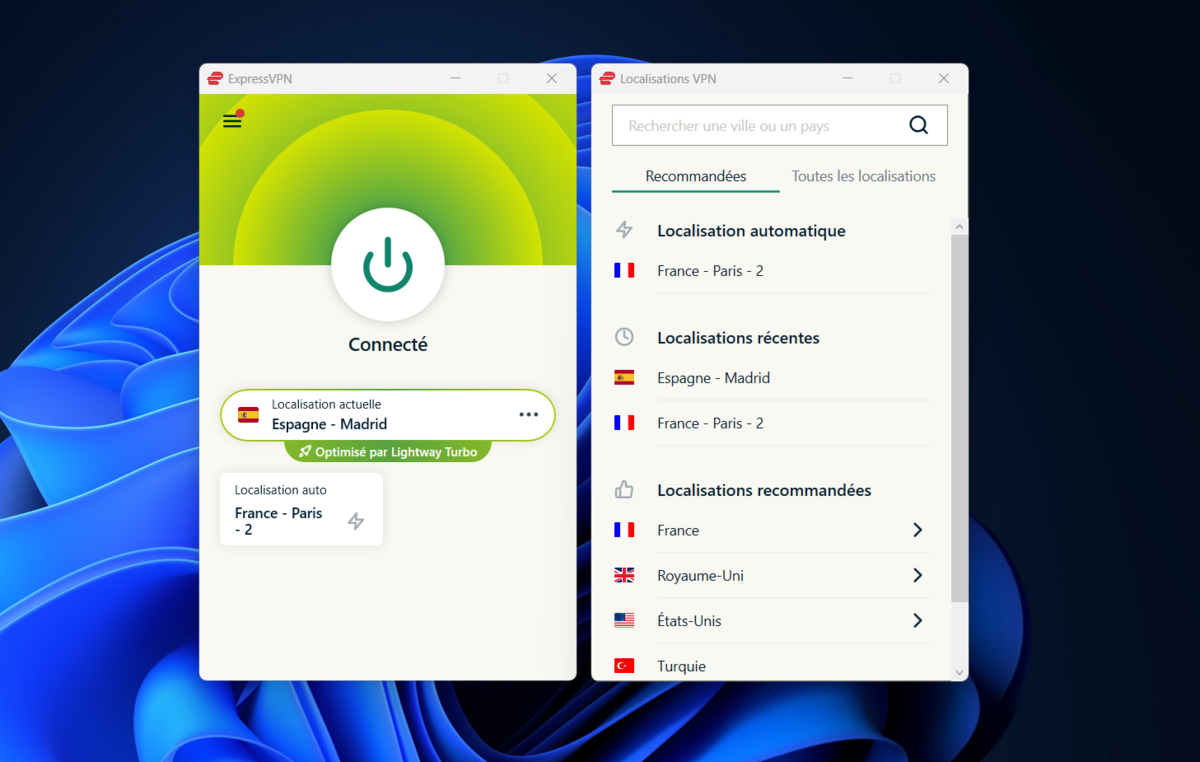This screenshot has width=1200, height=762.
Task: Click the United Kingdom flag icon
Action: 624,575
